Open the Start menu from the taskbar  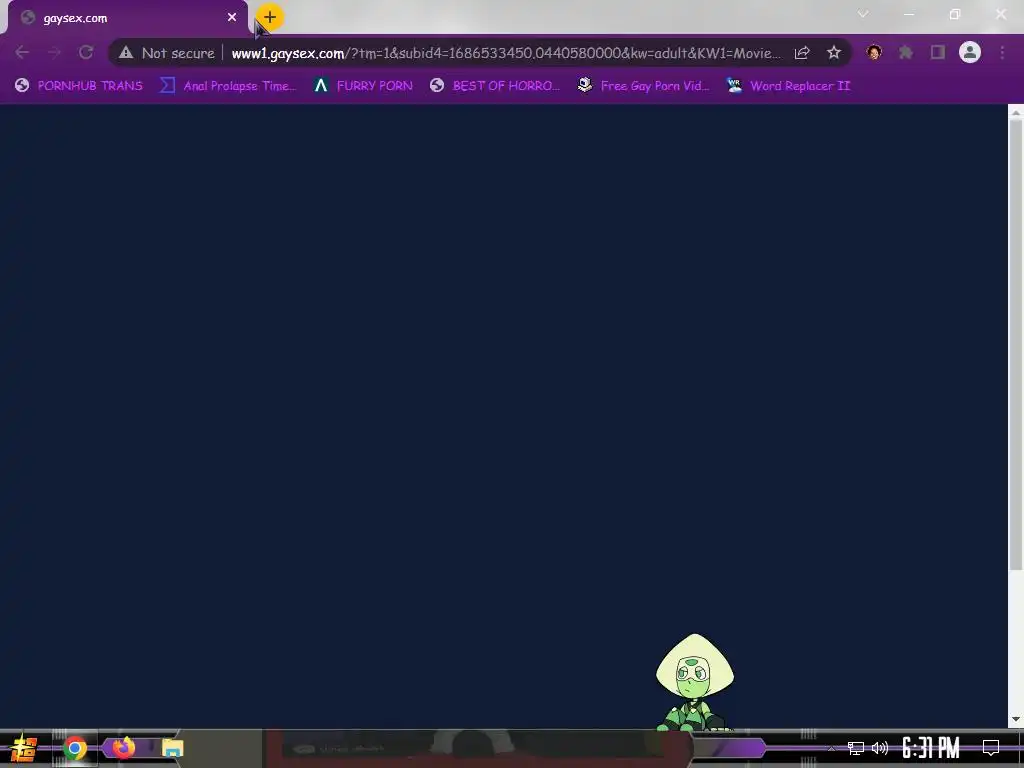tap(23, 748)
